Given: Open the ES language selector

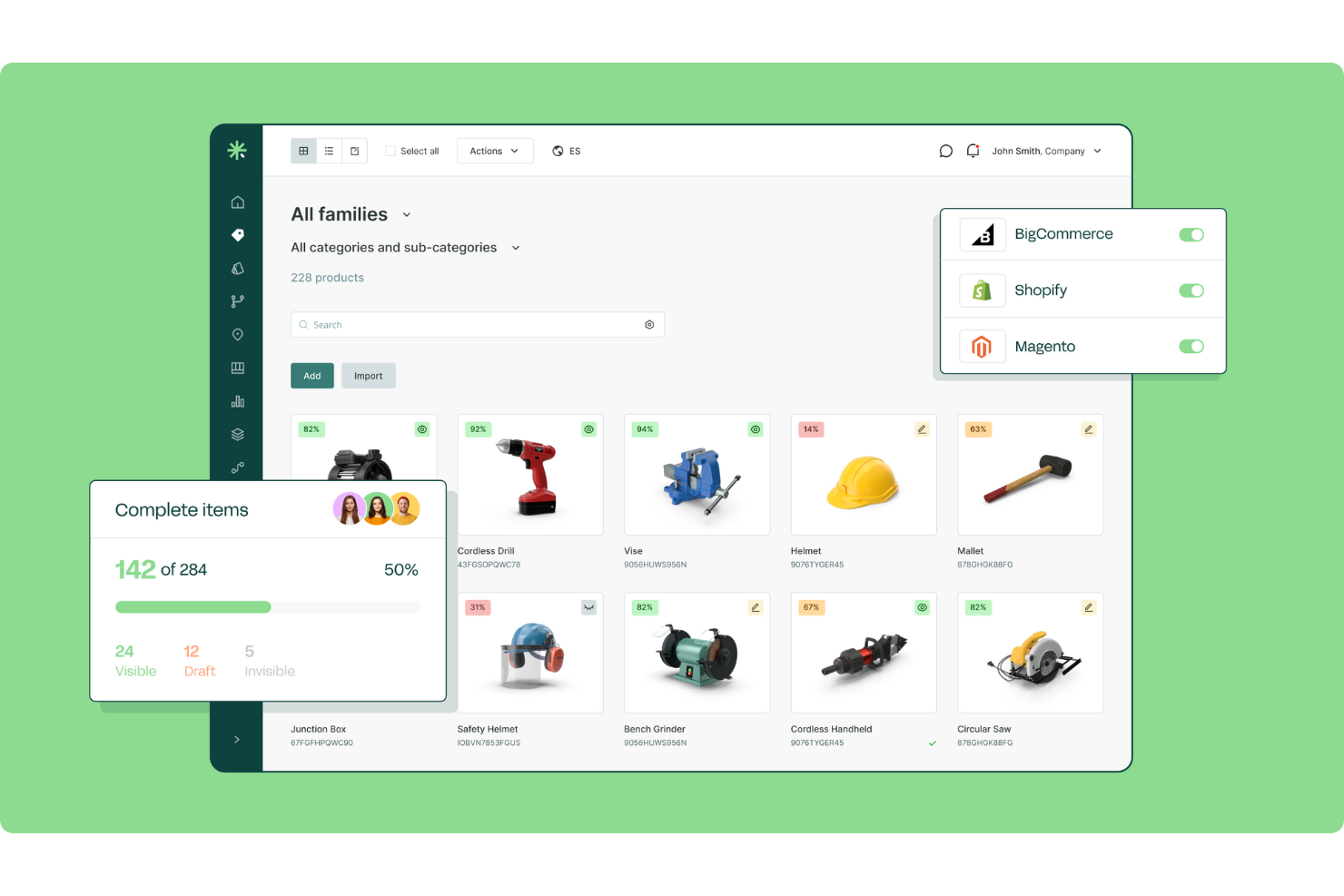Looking at the screenshot, I should 567,151.
